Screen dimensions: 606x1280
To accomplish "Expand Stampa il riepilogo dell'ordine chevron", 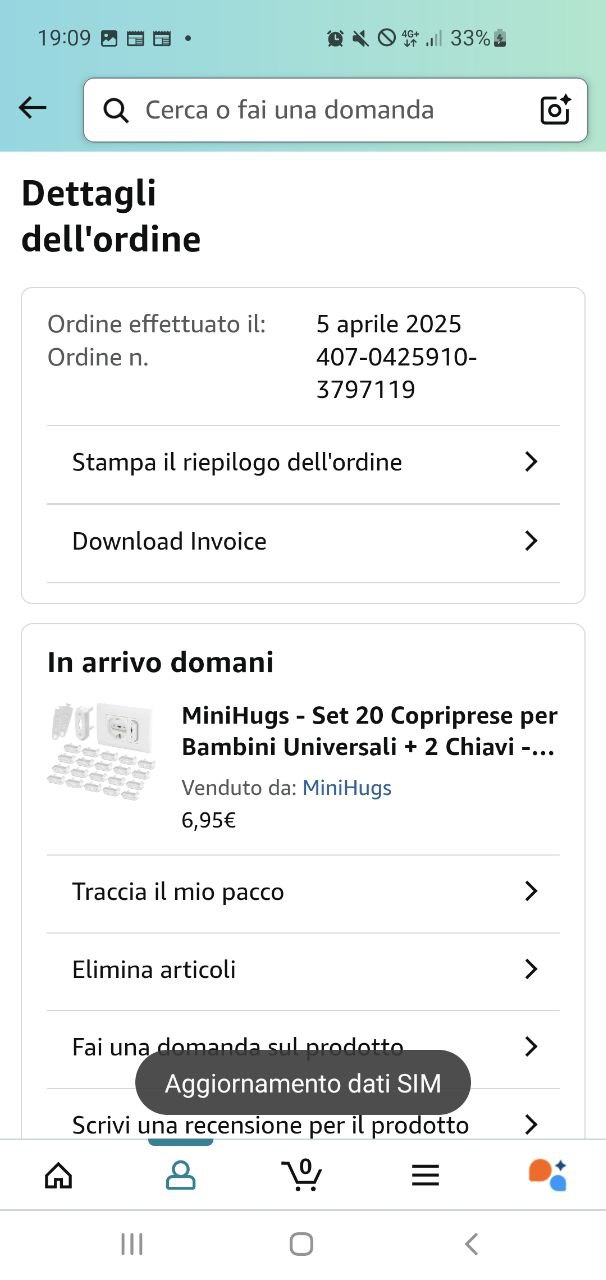I will [x=531, y=462].
